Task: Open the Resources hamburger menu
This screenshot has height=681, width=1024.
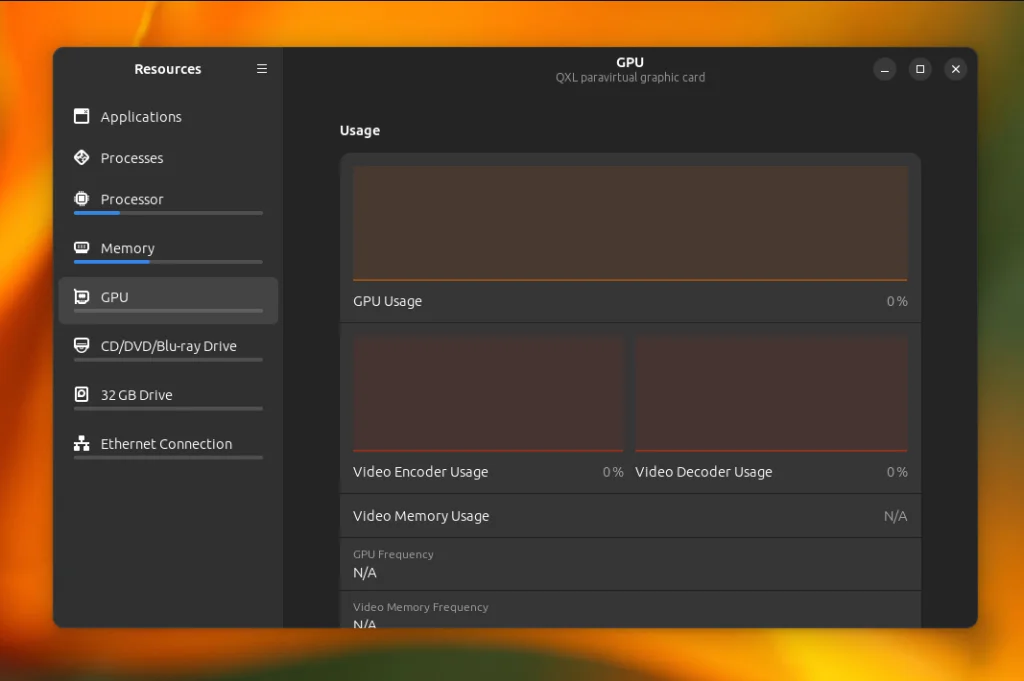Action: click(x=262, y=69)
